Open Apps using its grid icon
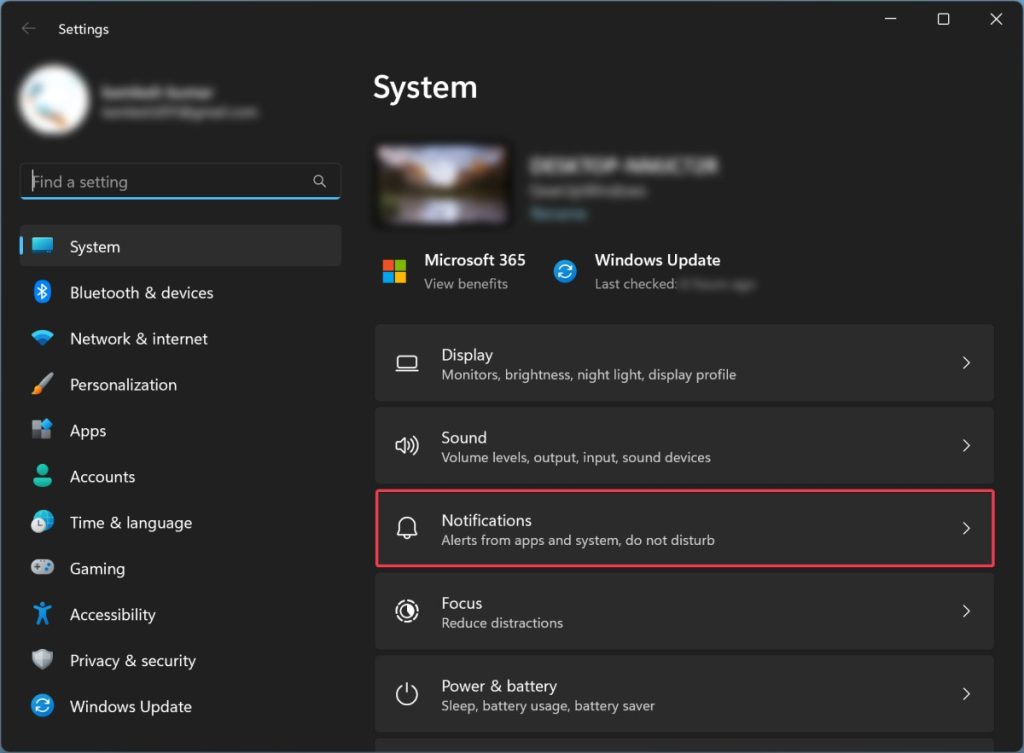Viewport: 1024px width, 753px height. point(45,430)
